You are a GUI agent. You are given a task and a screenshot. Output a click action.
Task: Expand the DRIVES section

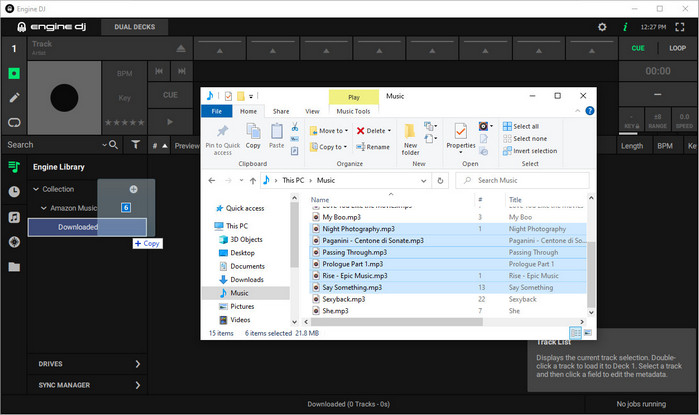coord(88,364)
